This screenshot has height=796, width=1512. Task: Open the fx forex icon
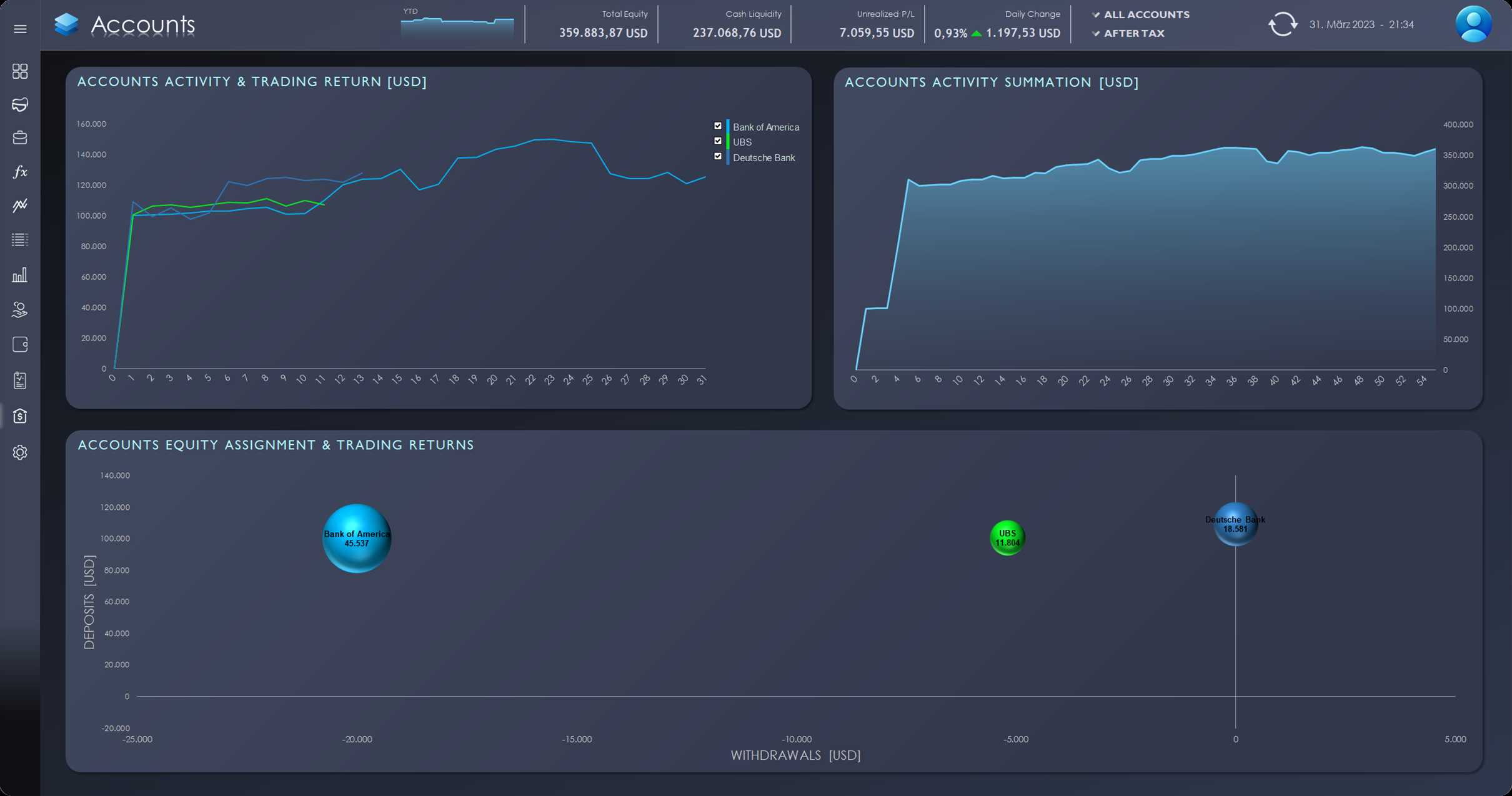point(20,172)
